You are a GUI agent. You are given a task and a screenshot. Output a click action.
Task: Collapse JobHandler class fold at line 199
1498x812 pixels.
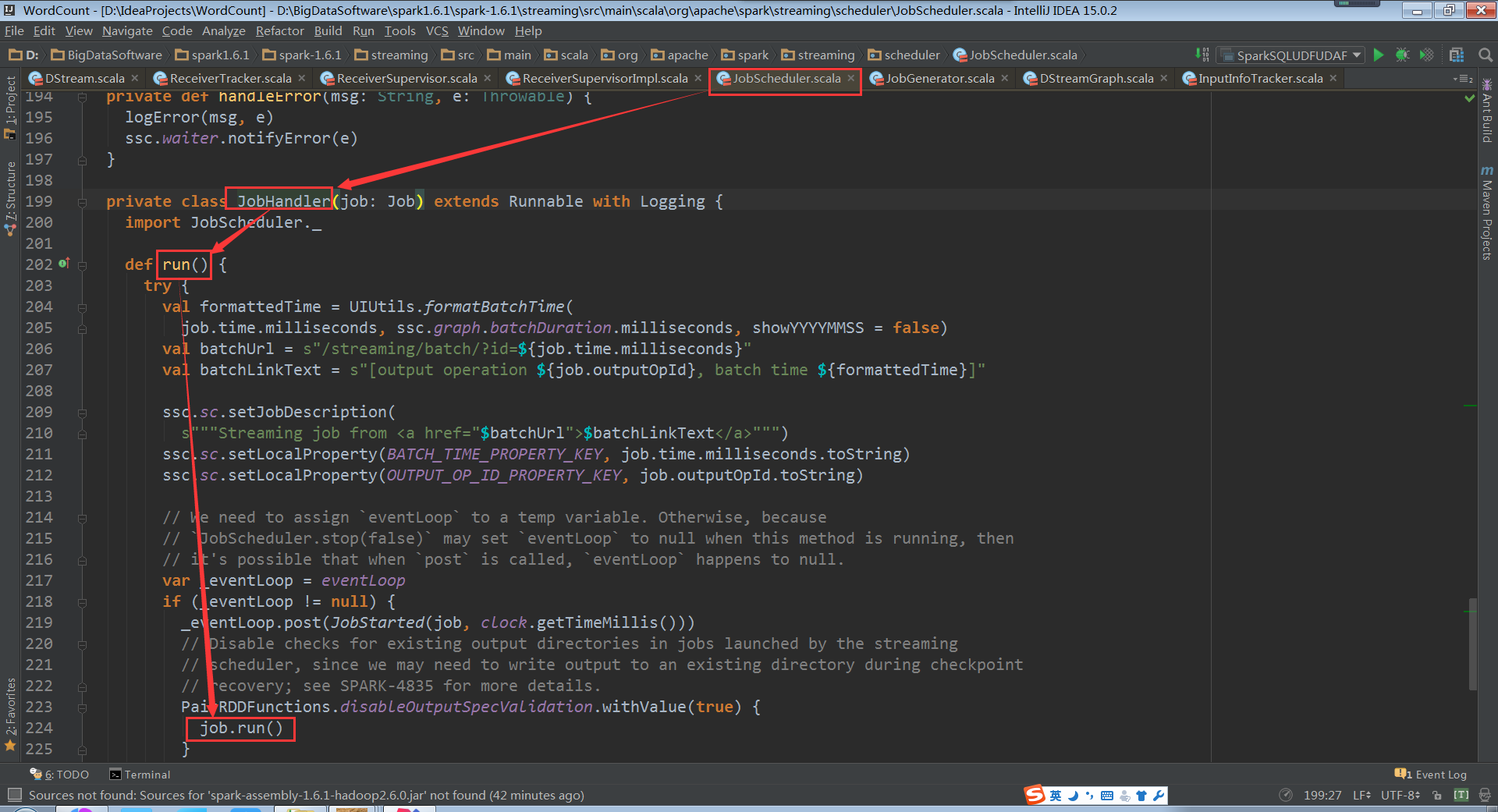[82, 201]
